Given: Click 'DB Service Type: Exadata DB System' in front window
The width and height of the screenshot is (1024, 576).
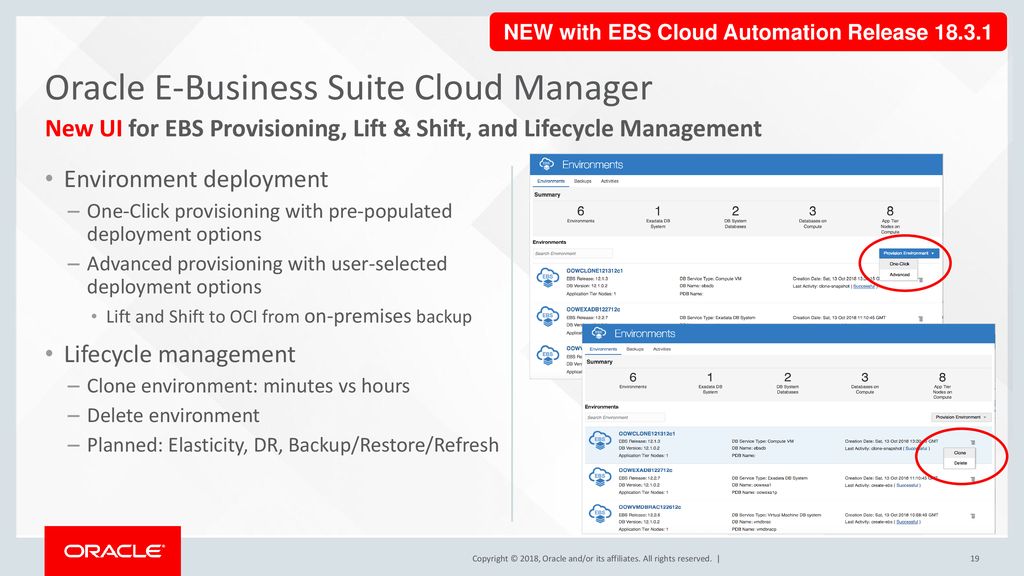Looking at the screenshot, I should tap(769, 478).
